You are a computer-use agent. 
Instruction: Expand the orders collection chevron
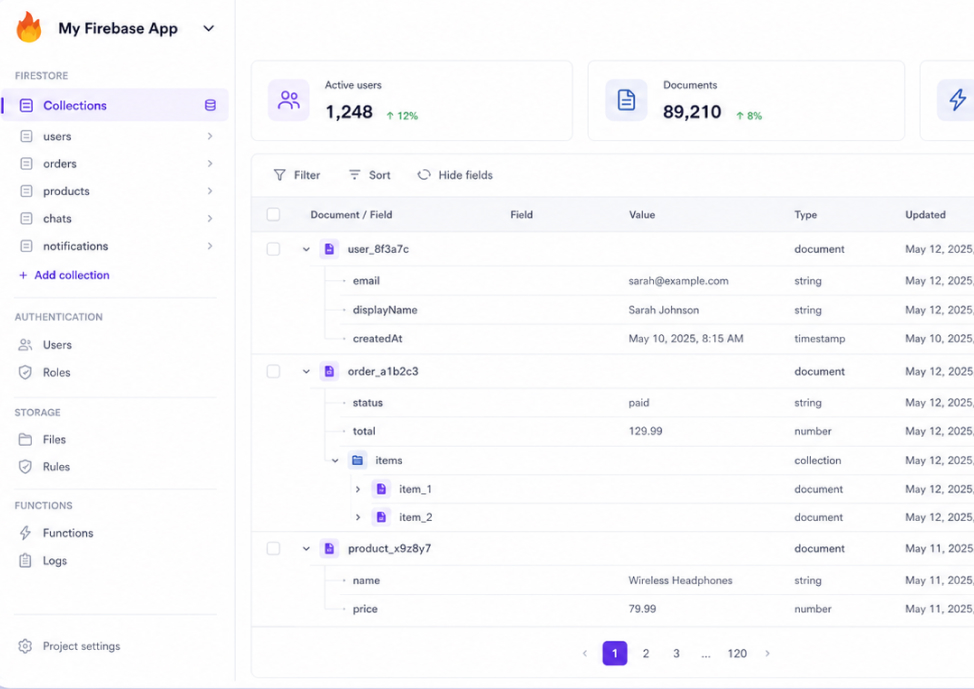(x=210, y=163)
